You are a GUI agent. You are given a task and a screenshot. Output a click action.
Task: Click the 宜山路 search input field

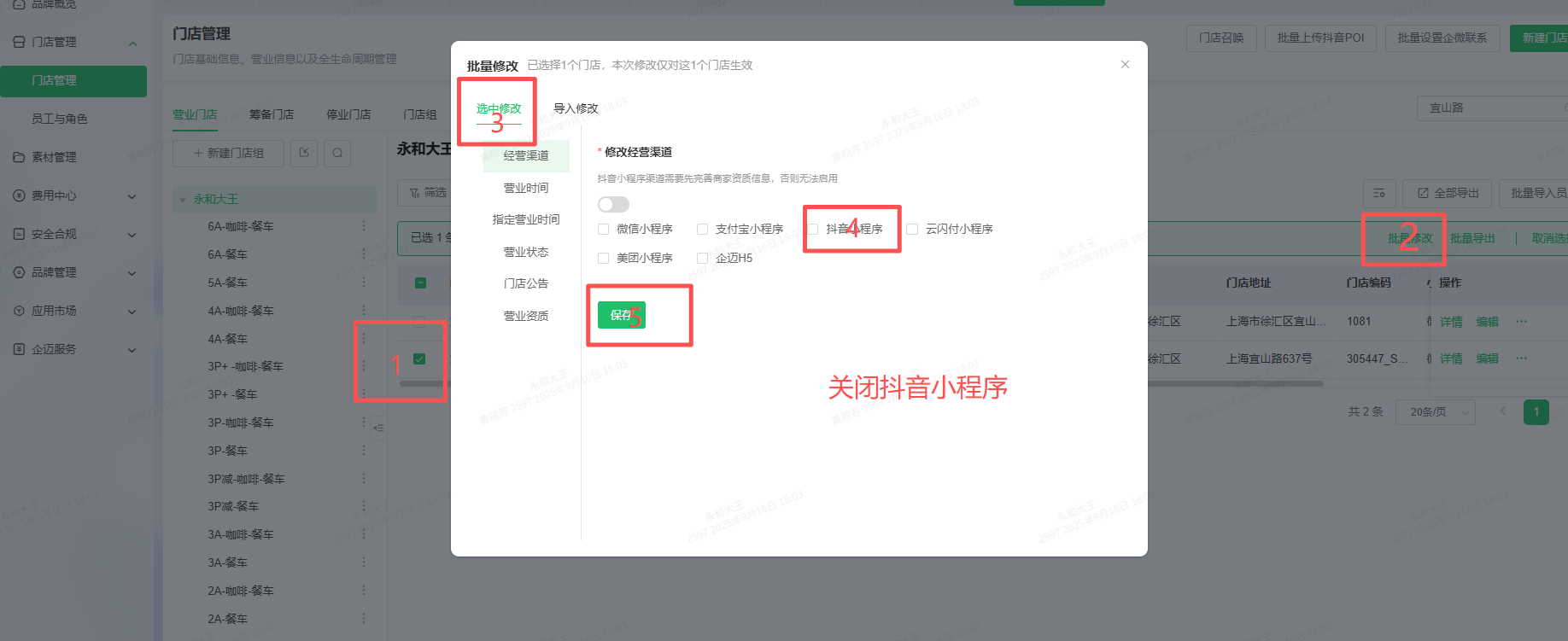1490,108
